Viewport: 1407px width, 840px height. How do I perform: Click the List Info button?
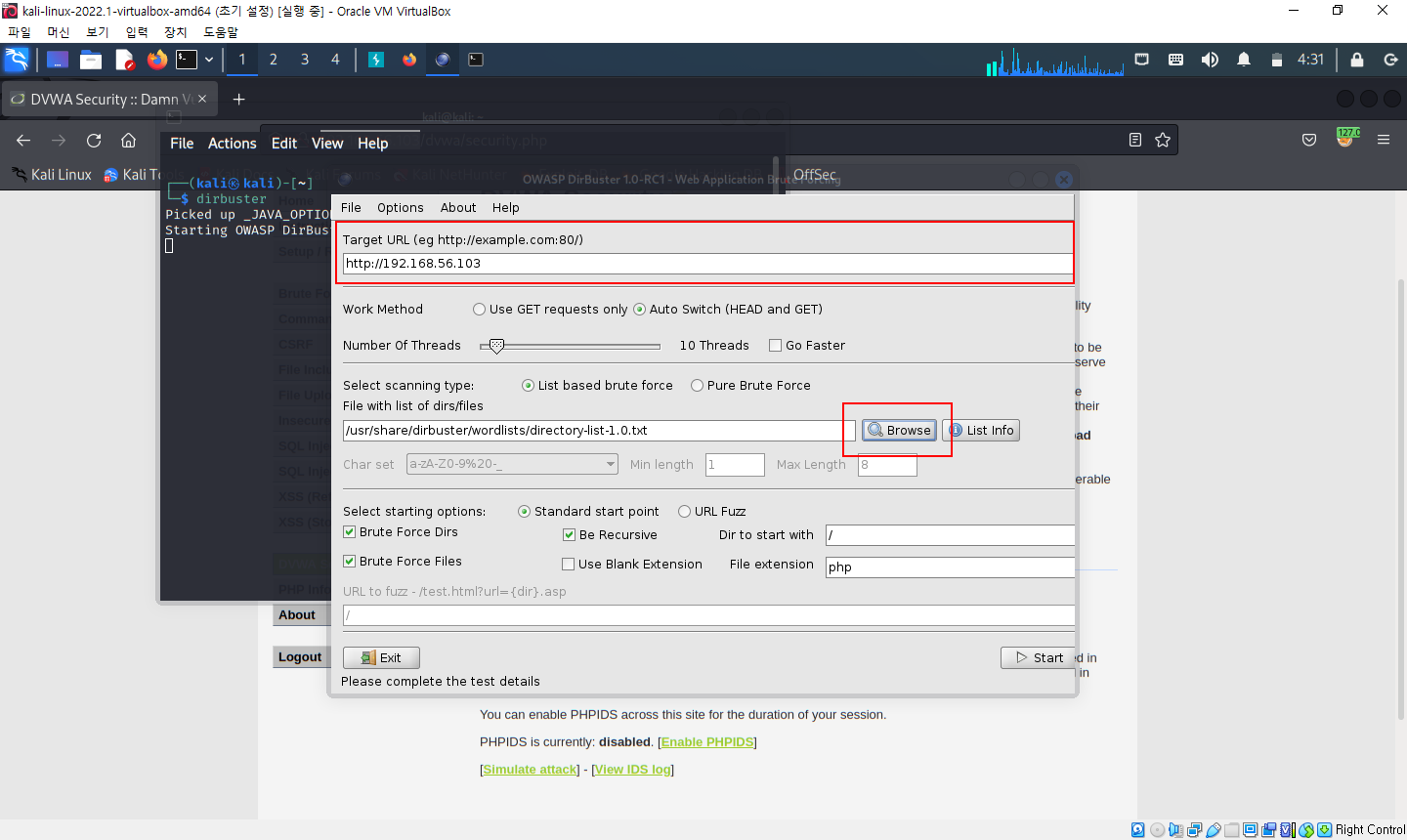981,430
